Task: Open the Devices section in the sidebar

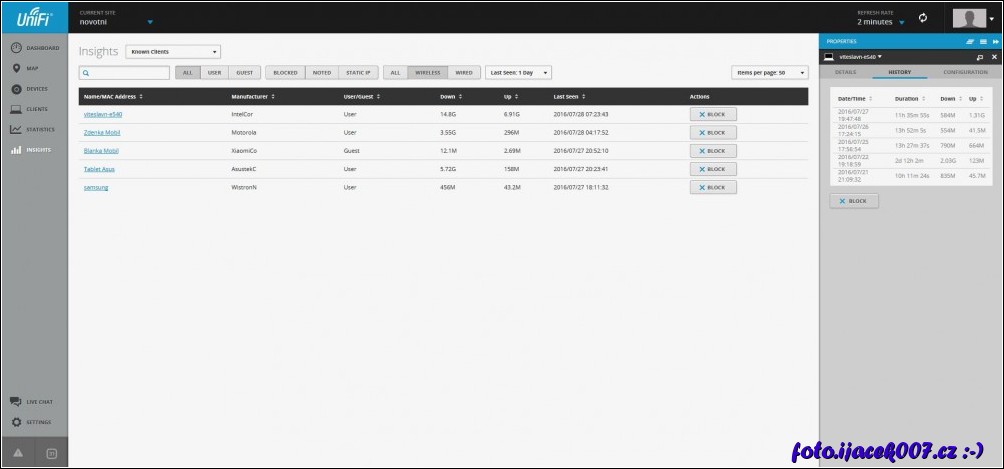Action: coord(35,89)
